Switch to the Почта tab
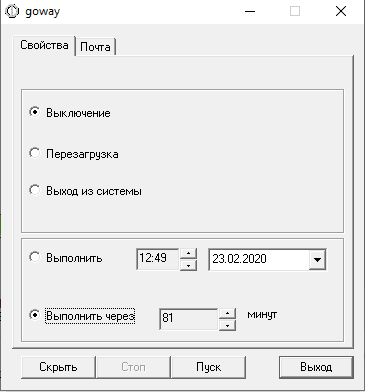The image size is (365, 392). click(95, 47)
